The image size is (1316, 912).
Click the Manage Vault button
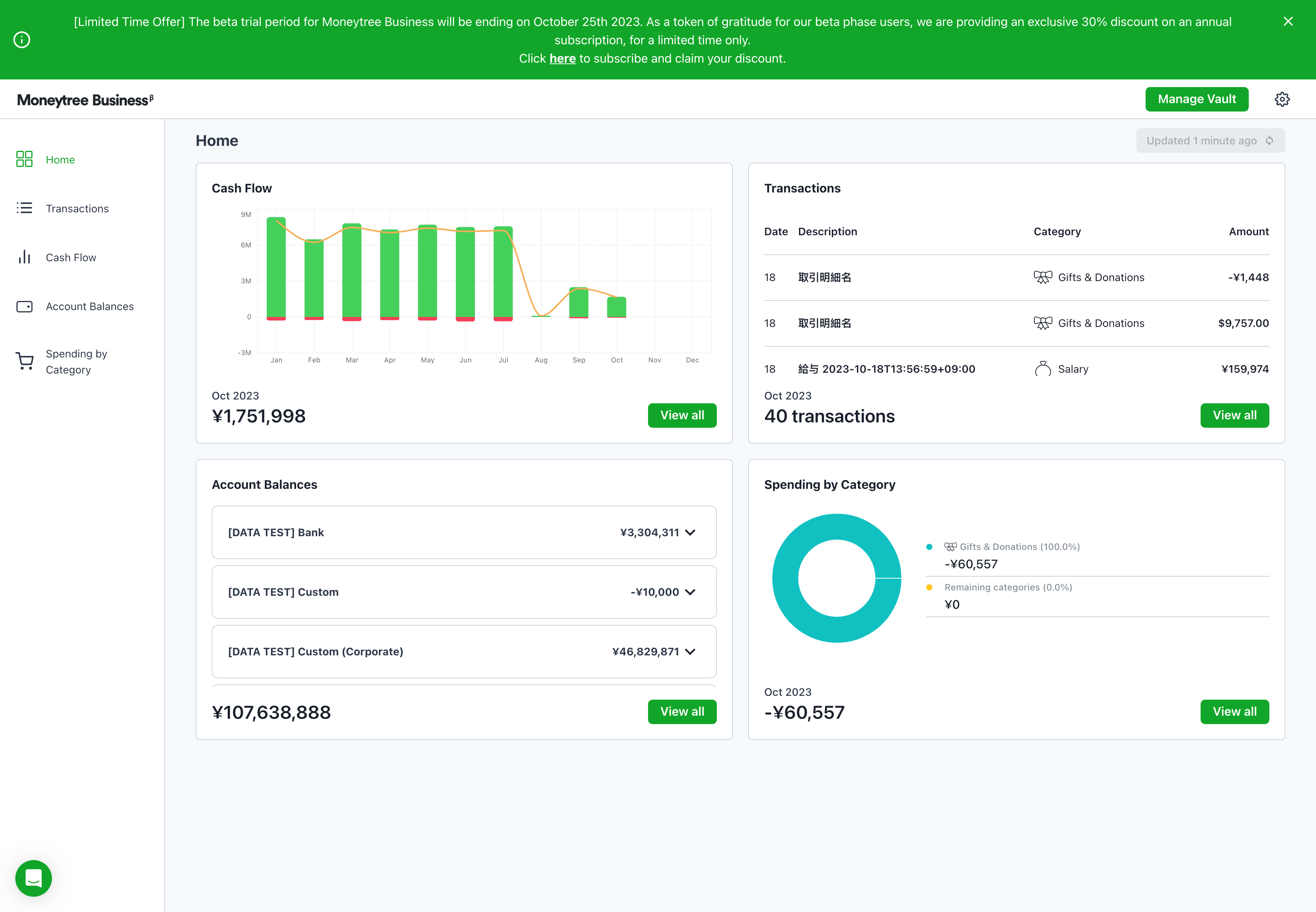(1196, 99)
